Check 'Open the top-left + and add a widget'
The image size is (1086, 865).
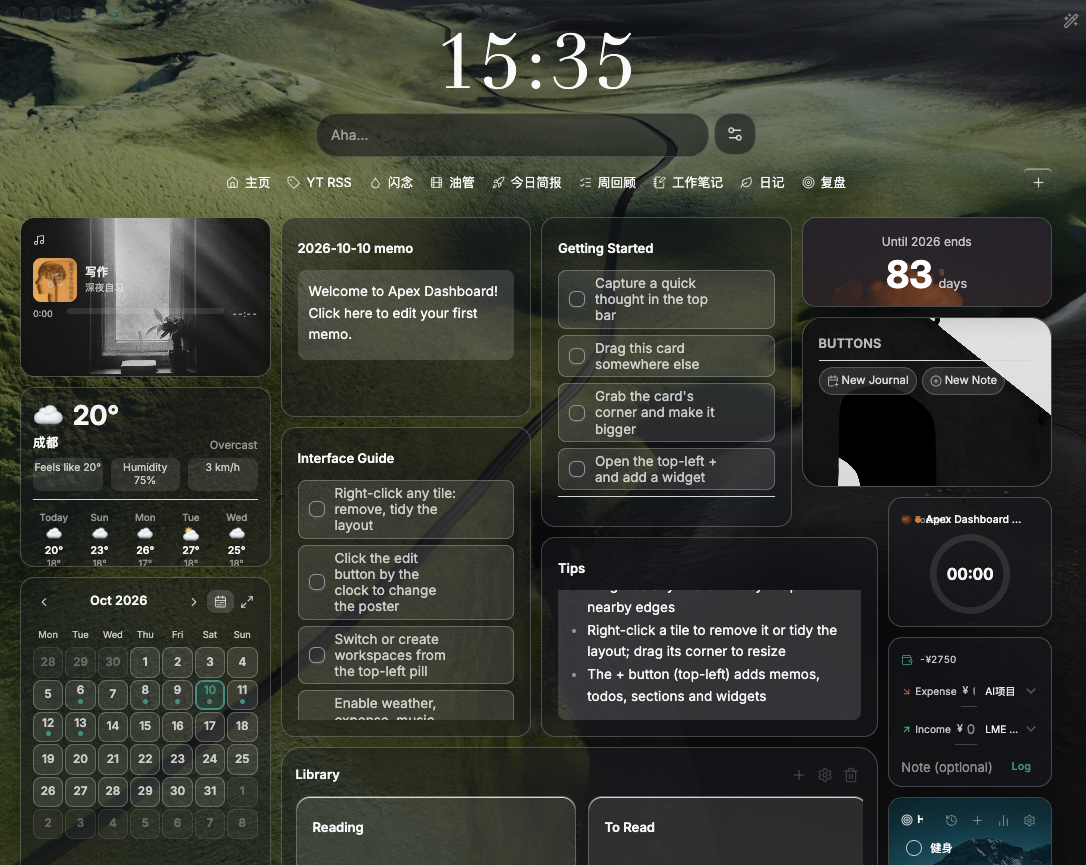pyautogui.click(x=577, y=469)
